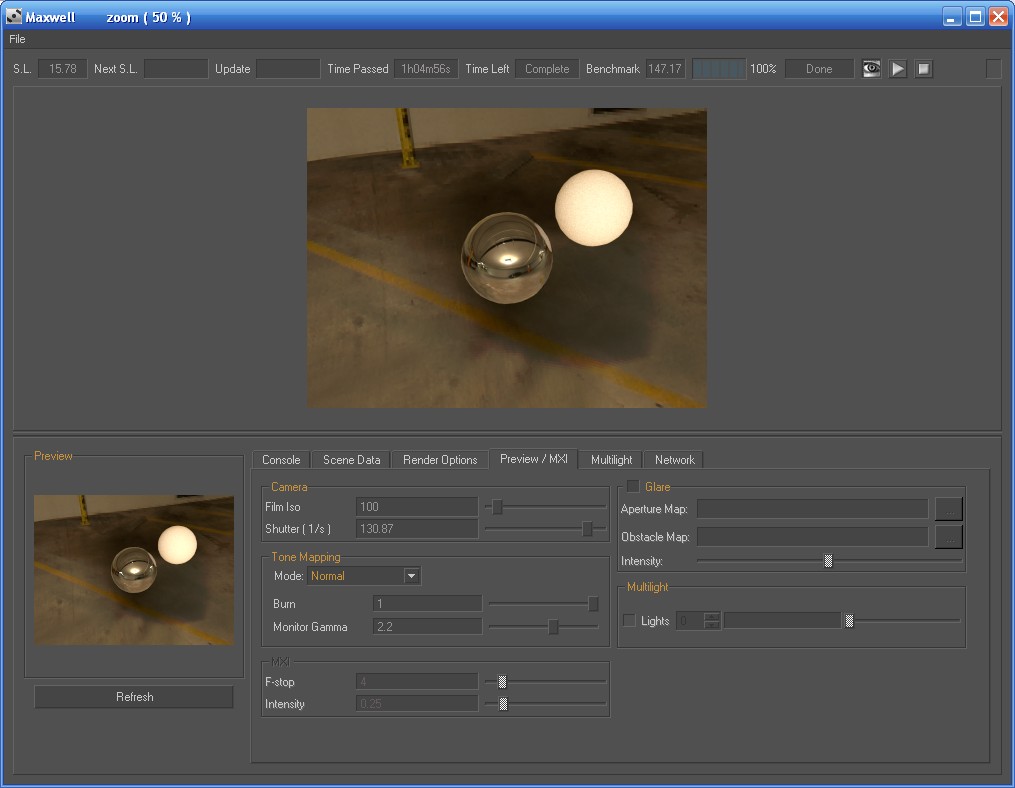Click the Obstacle Map text field
The width and height of the screenshot is (1015, 788).
coord(812,537)
